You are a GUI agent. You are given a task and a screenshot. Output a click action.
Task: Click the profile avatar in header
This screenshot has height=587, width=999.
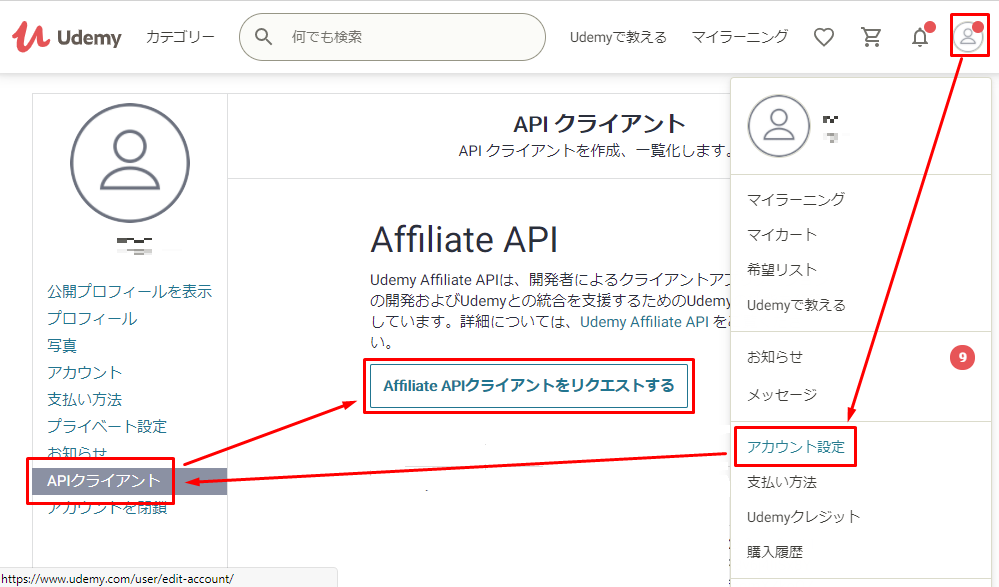pos(968,36)
